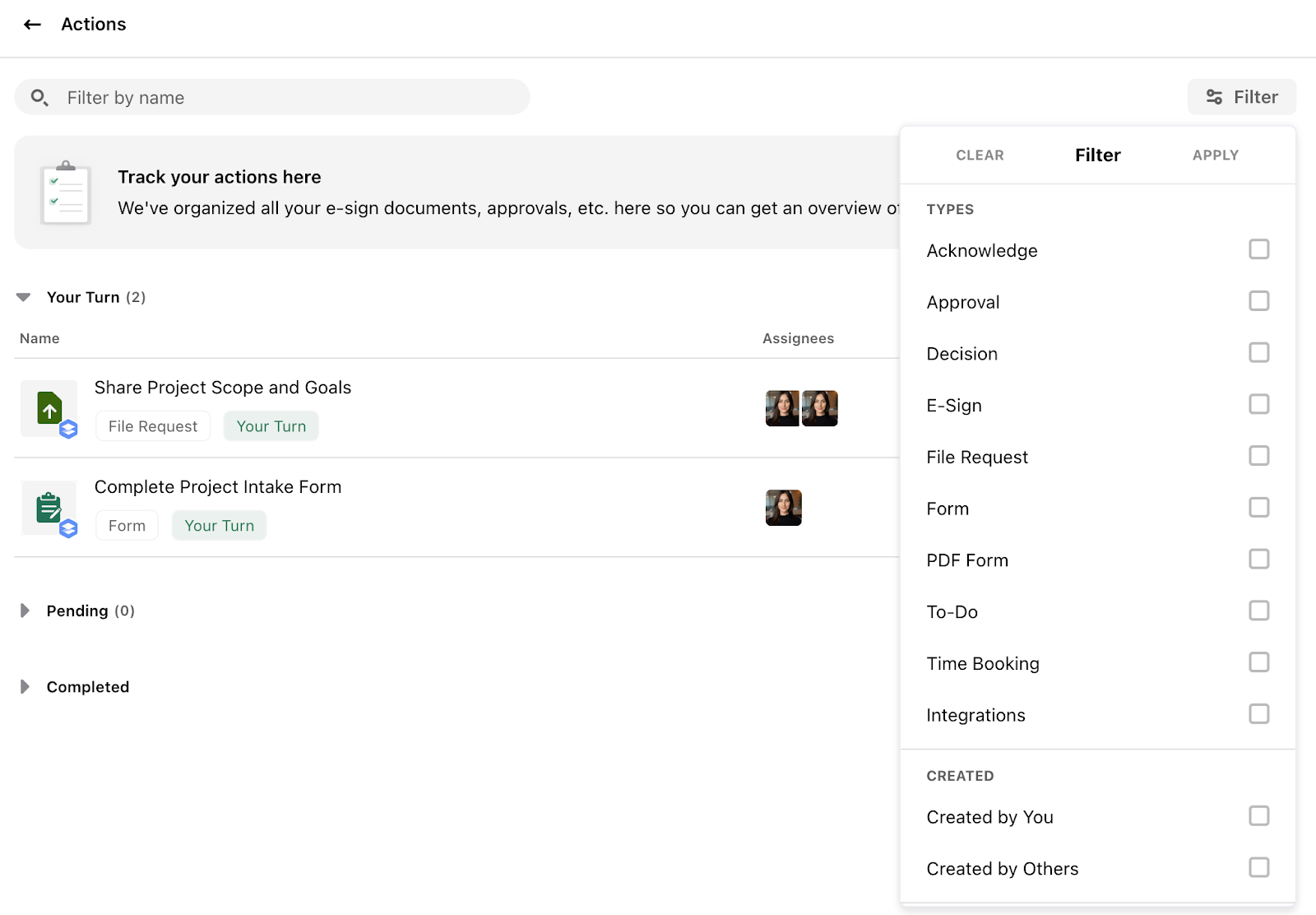Click the assignee avatar on Complete Project Intake Form

[783, 508]
